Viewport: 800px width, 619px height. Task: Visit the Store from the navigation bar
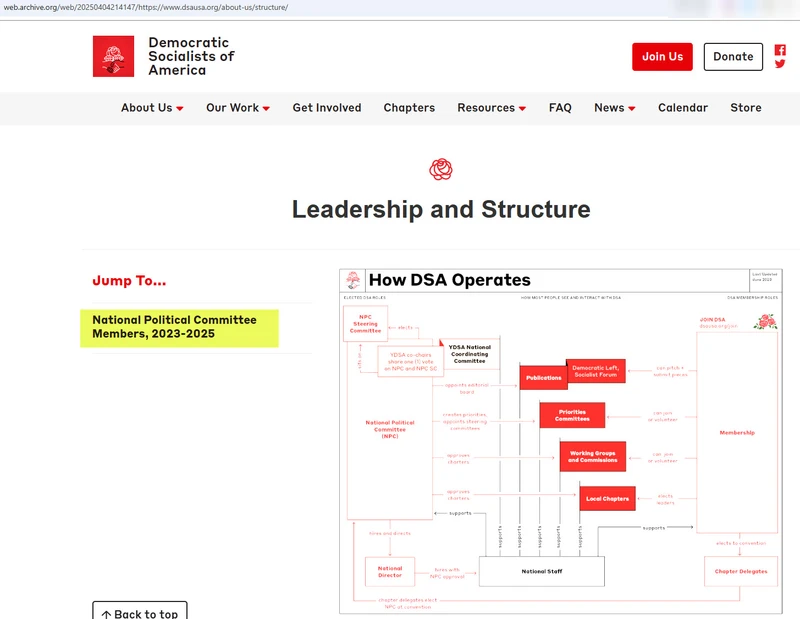tap(745, 108)
